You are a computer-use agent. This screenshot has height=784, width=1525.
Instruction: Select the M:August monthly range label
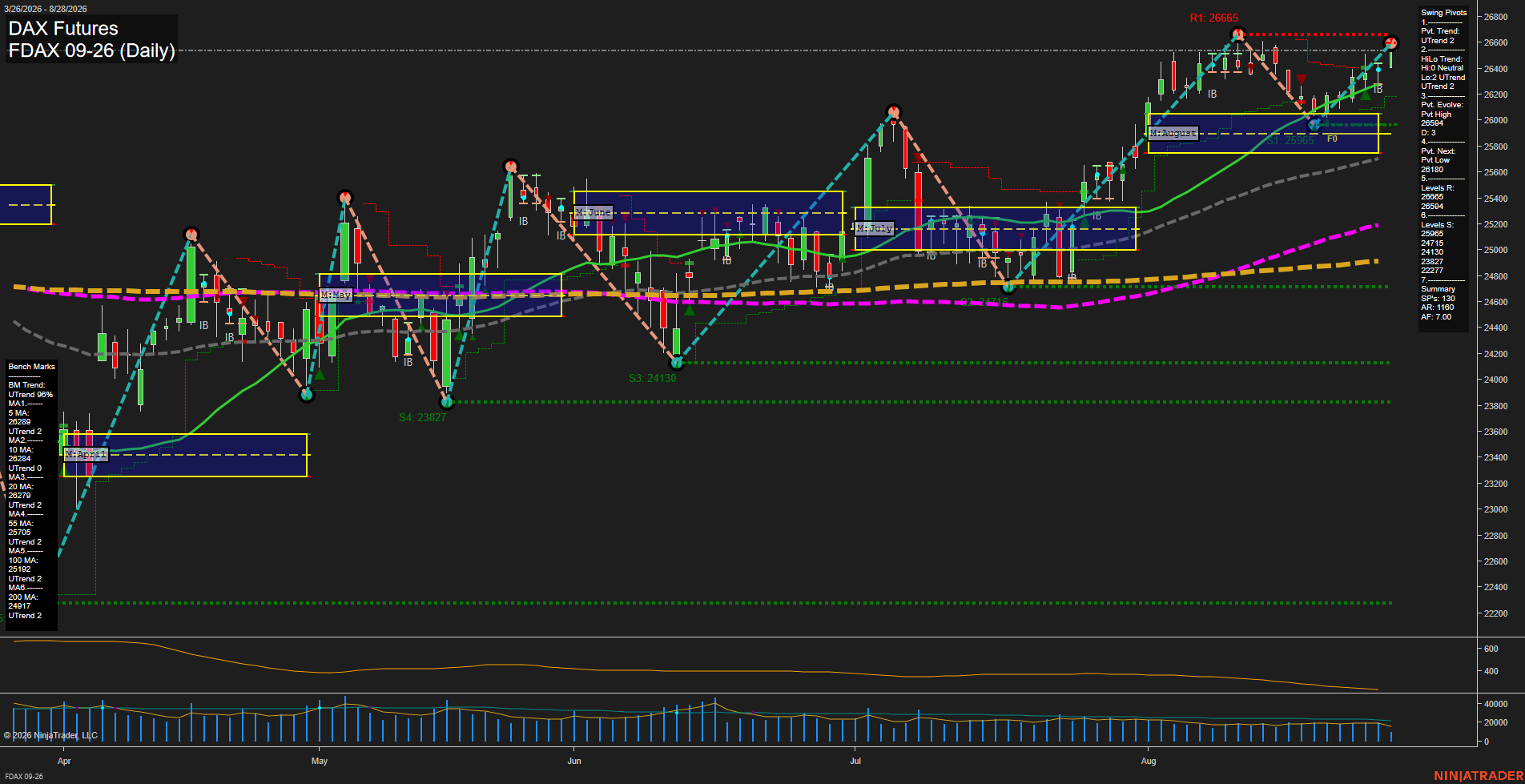(x=1173, y=133)
